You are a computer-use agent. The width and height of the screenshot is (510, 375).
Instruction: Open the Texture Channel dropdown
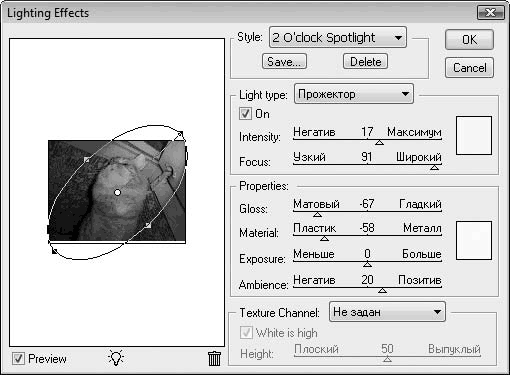click(387, 312)
